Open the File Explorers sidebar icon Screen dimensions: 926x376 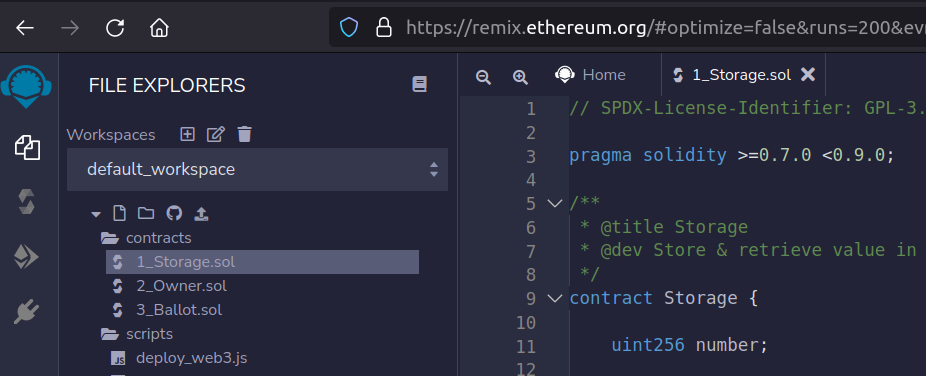pos(27,148)
